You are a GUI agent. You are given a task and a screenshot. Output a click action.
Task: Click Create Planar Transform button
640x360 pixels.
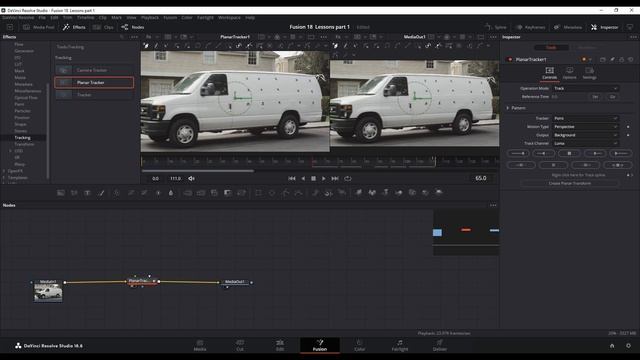tap(570, 183)
